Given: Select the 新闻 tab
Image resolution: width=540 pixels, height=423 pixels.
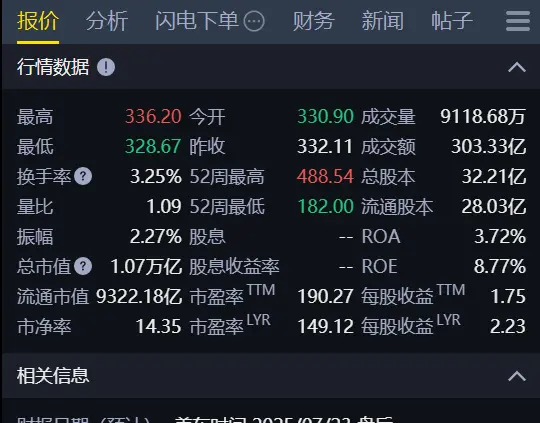Looking at the screenshot, I should tap(383, 21).
